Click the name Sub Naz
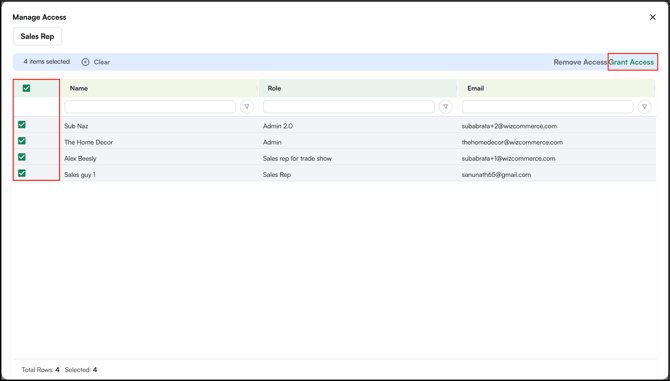Image resolution: width=670 pixels, height=381 pixels. click(x=76, y=126)
